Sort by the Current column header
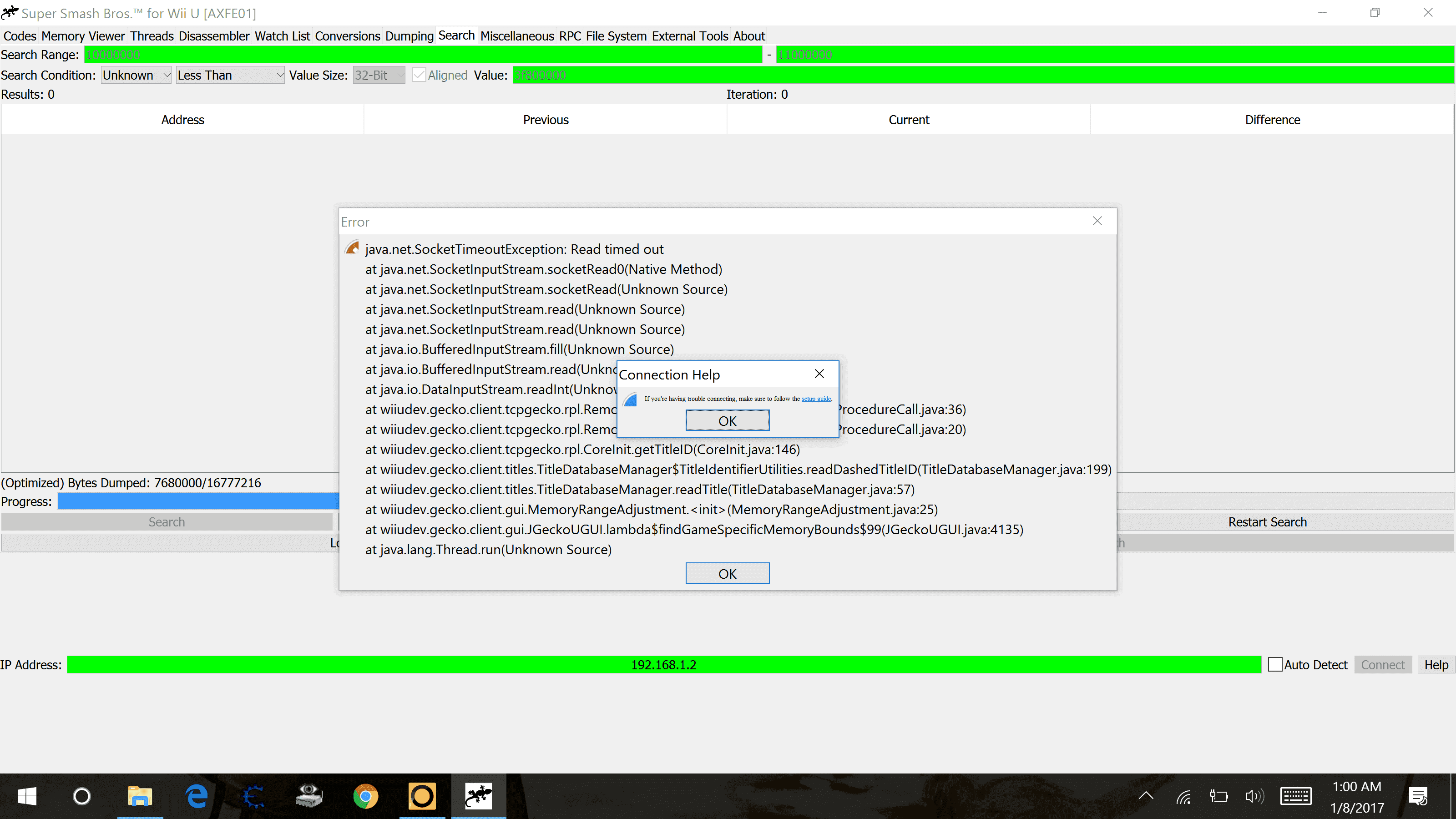Image resolution: width=1456 pixels, height=819 pixels. point(909,120)
